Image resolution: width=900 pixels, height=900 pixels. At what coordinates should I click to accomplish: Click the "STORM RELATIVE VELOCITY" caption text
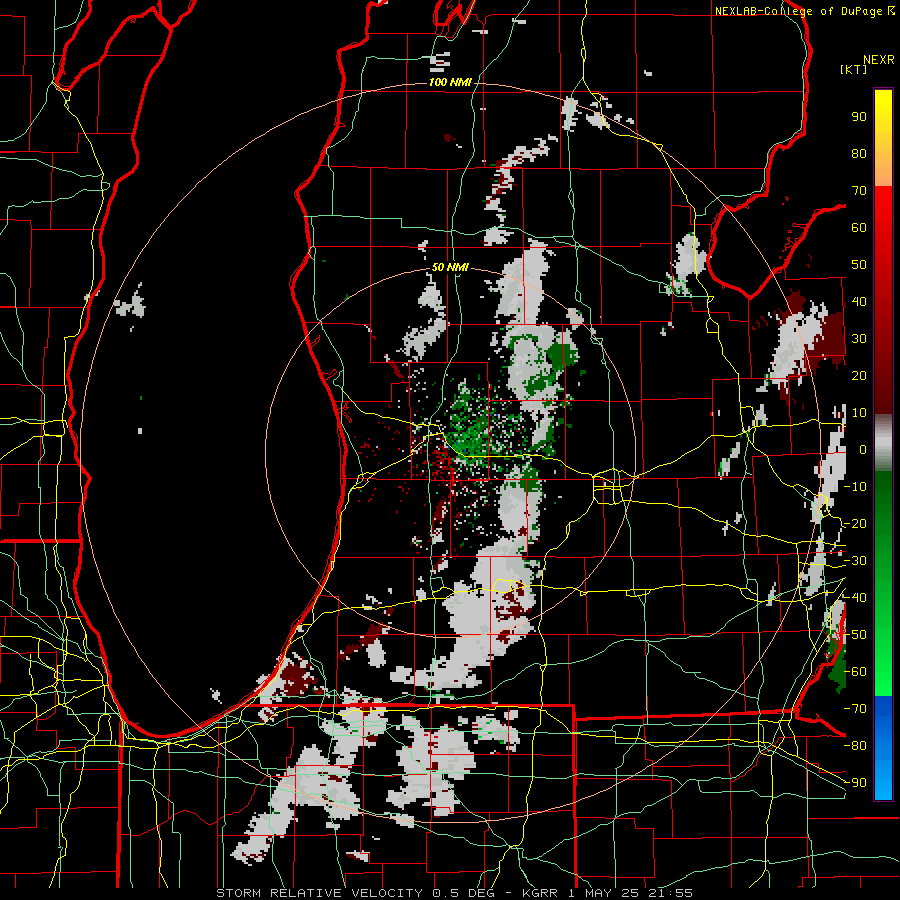click(319, 893)
